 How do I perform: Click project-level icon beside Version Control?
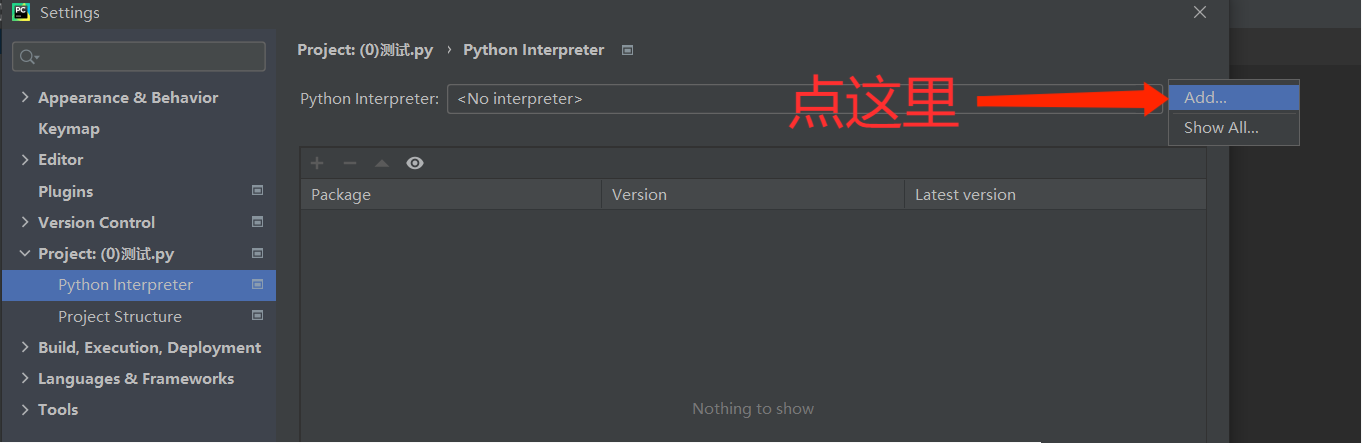[x=257, y=222]
